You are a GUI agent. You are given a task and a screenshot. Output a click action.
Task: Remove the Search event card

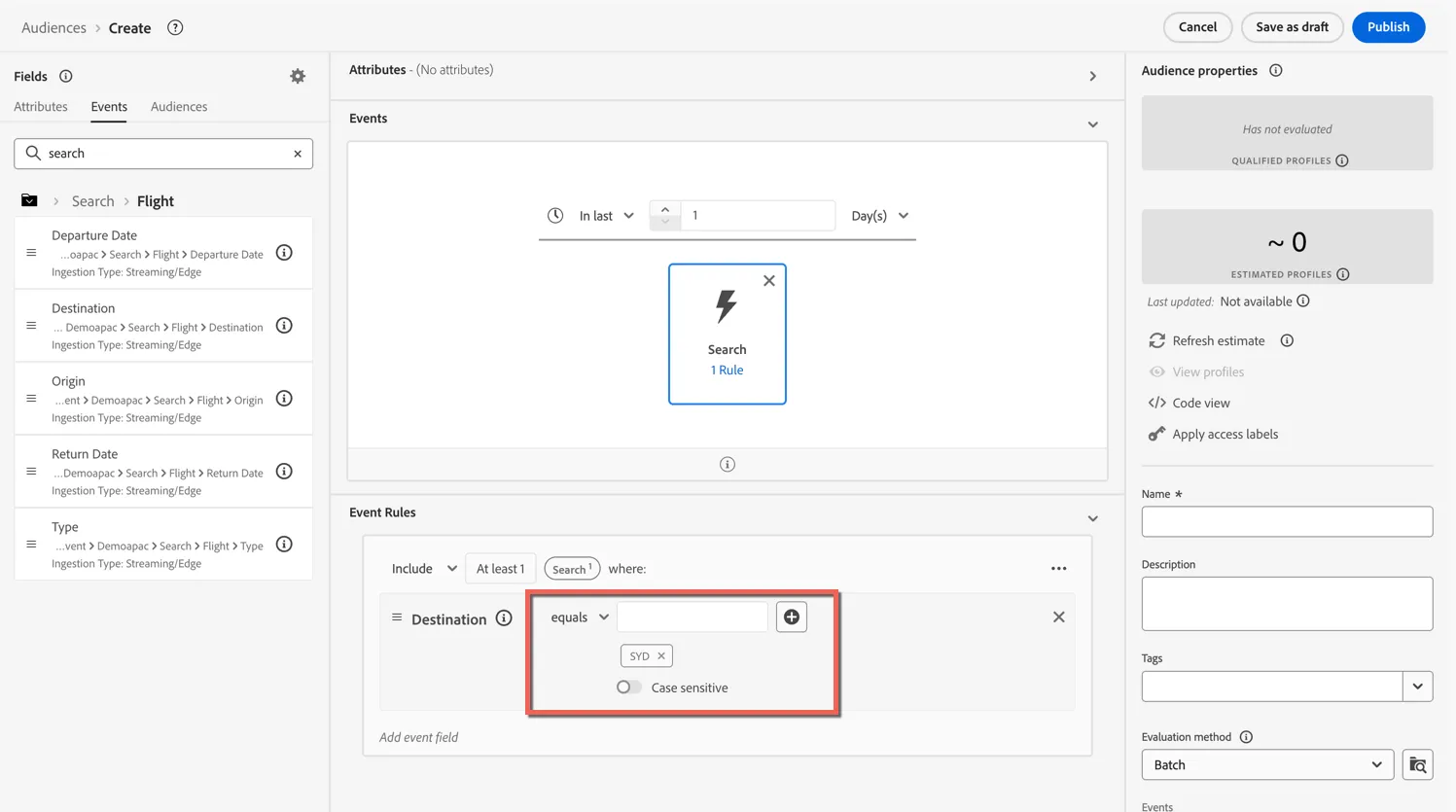coord(769,281)
